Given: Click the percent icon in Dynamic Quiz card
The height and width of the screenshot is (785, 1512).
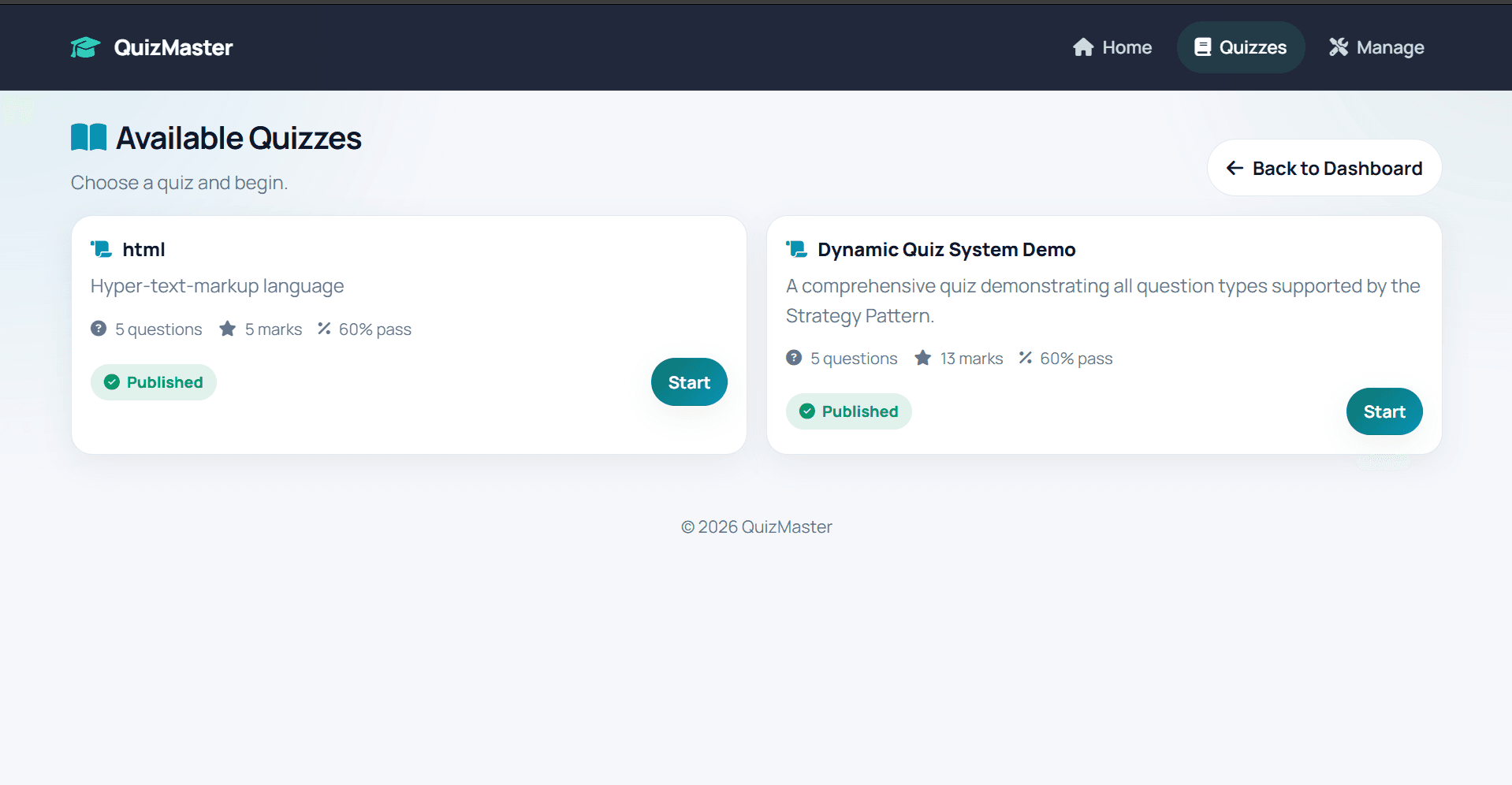Looking at the screenshot, I should pyautogui.click(x=1026, y=358).
